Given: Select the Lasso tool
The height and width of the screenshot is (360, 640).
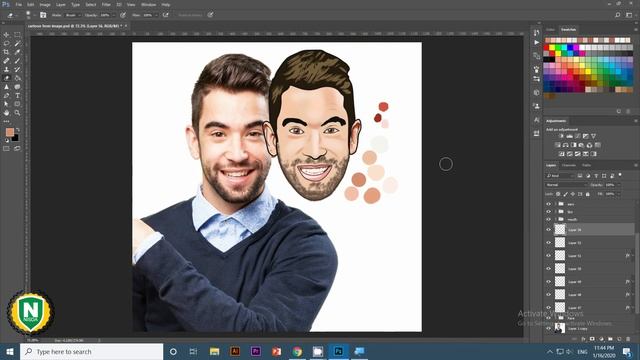Looking at the screenshot, I should [x=6, y=44].
